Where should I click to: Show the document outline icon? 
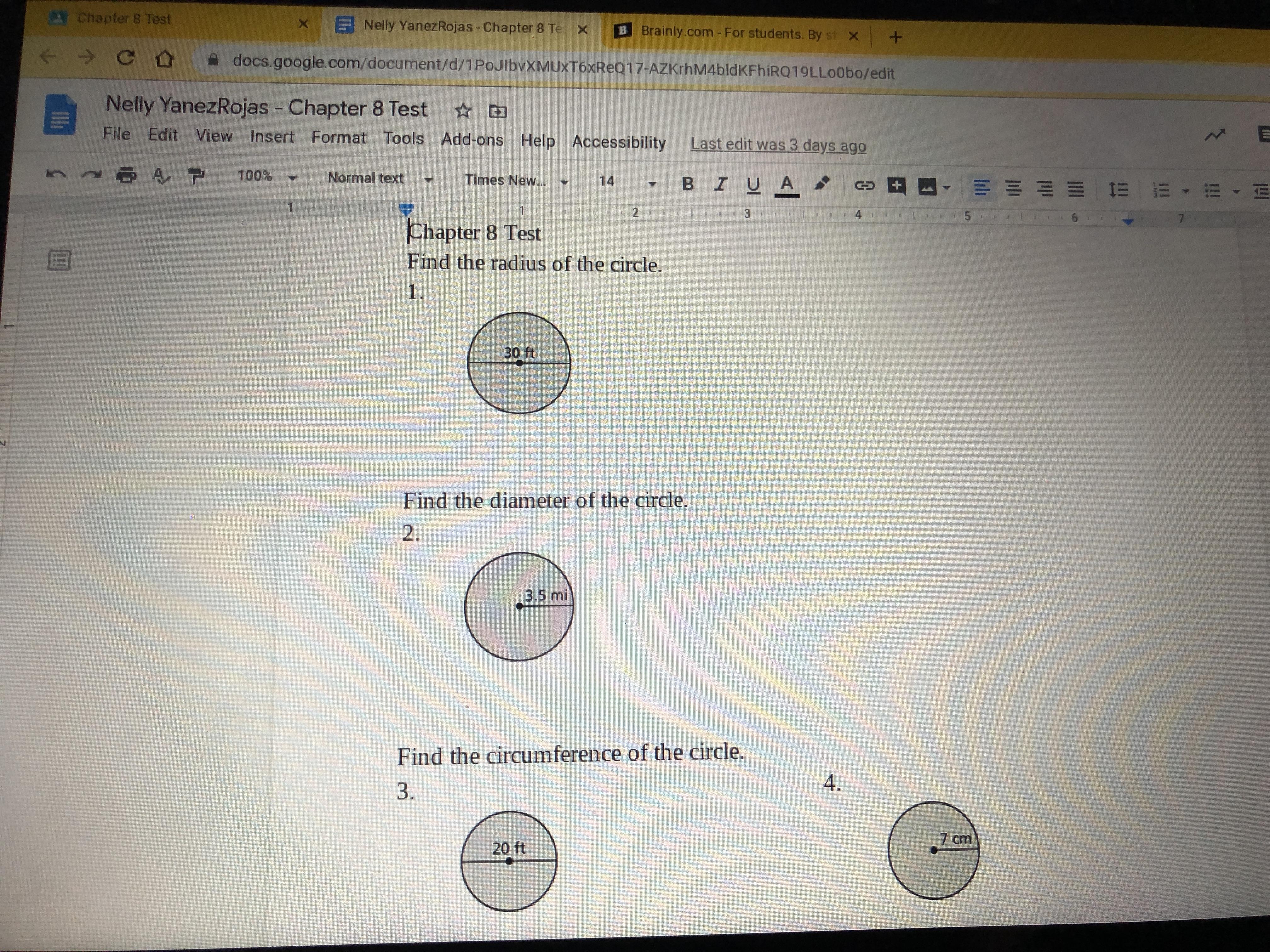click(x=59, y=261)
